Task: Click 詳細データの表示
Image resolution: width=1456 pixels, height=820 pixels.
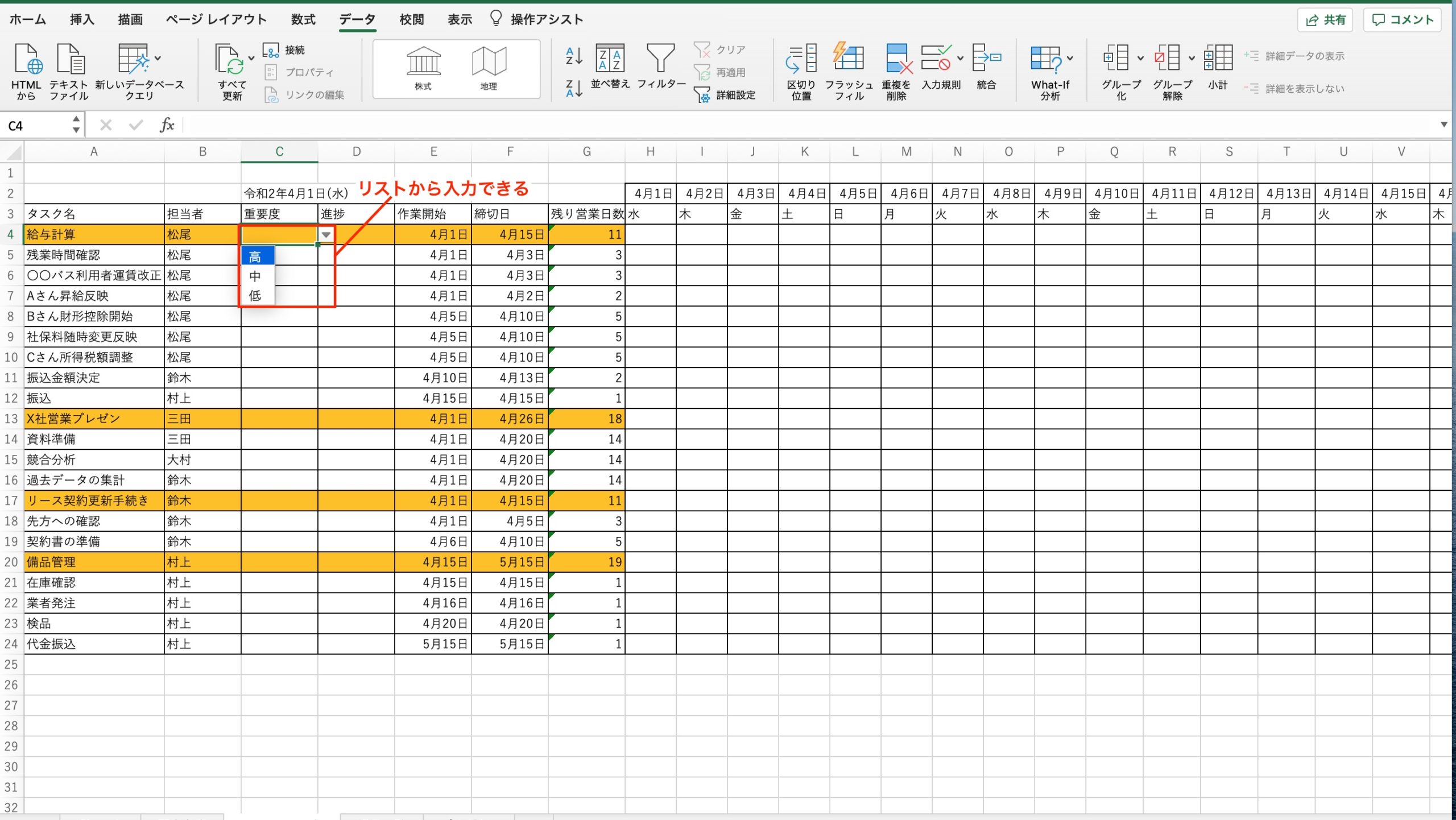Action: (1294, 56)
